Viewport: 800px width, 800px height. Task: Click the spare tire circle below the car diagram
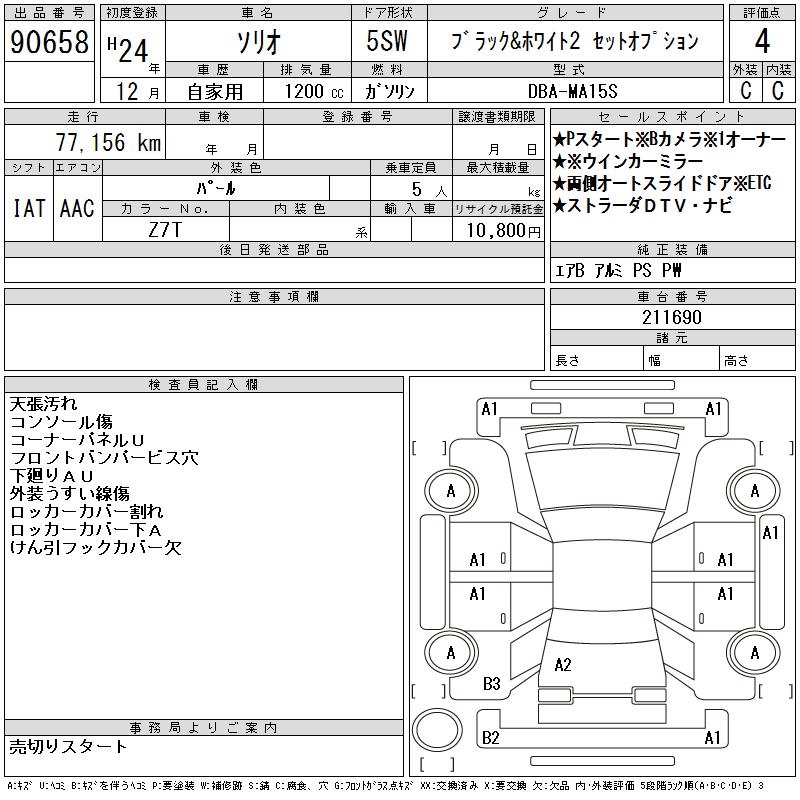[x=437, y=729]
